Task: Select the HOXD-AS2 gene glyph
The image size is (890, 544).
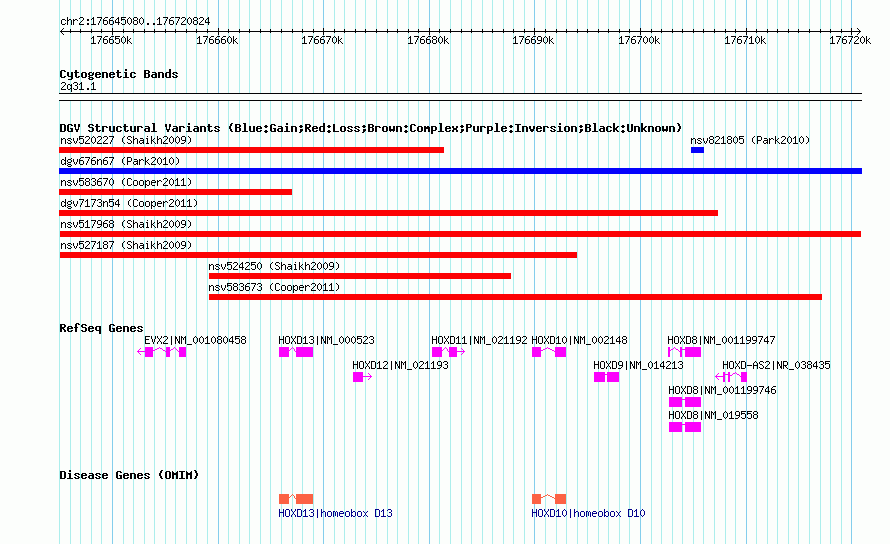Action: (x=731, y=377)
